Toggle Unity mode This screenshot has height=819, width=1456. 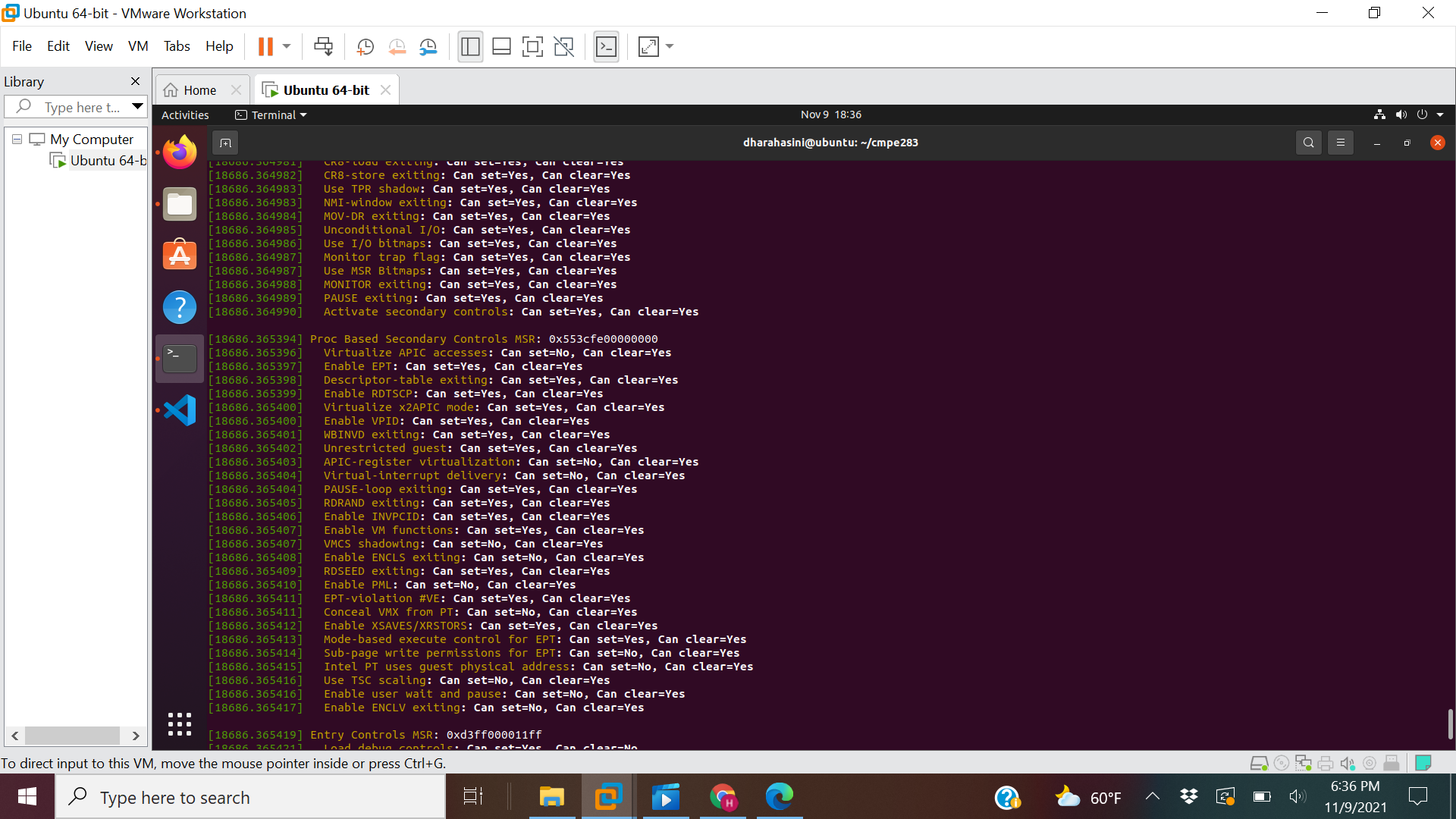[x=563, y=47]
